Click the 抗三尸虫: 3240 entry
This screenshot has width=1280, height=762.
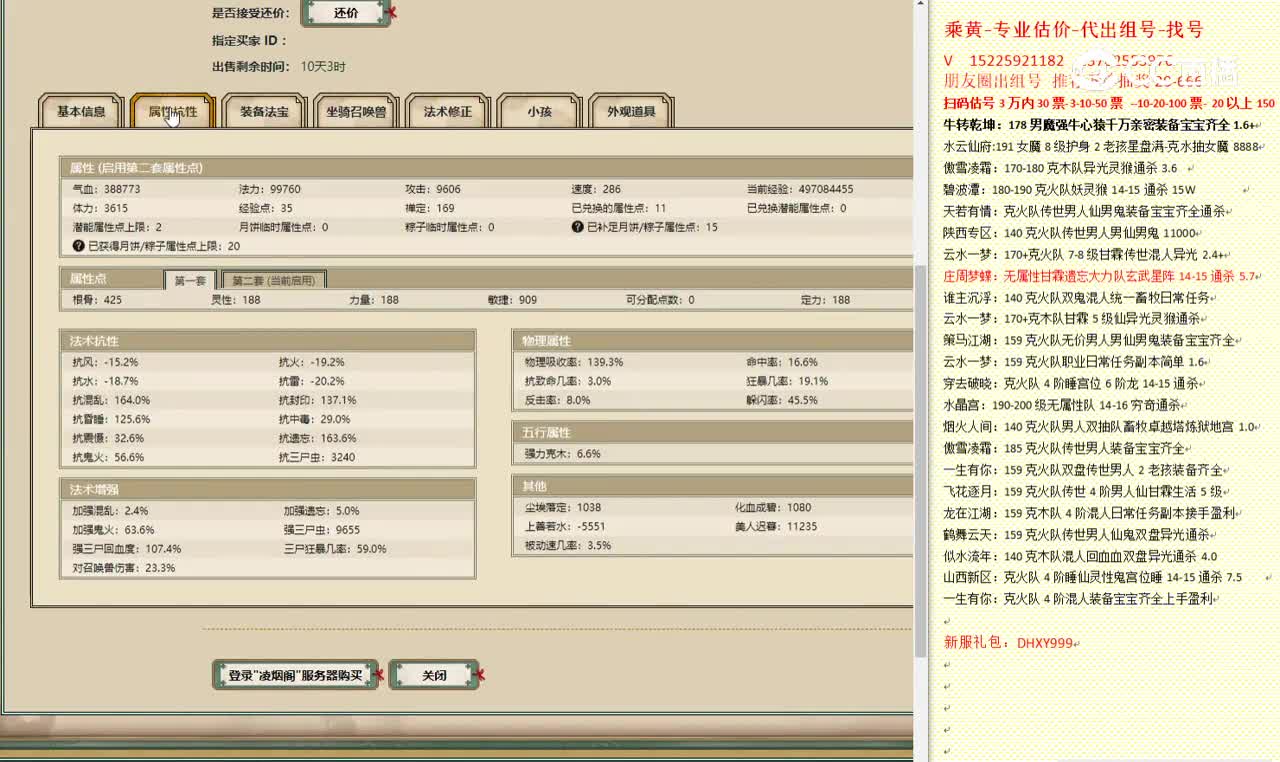pyautogui.click(x=316, y=457)
